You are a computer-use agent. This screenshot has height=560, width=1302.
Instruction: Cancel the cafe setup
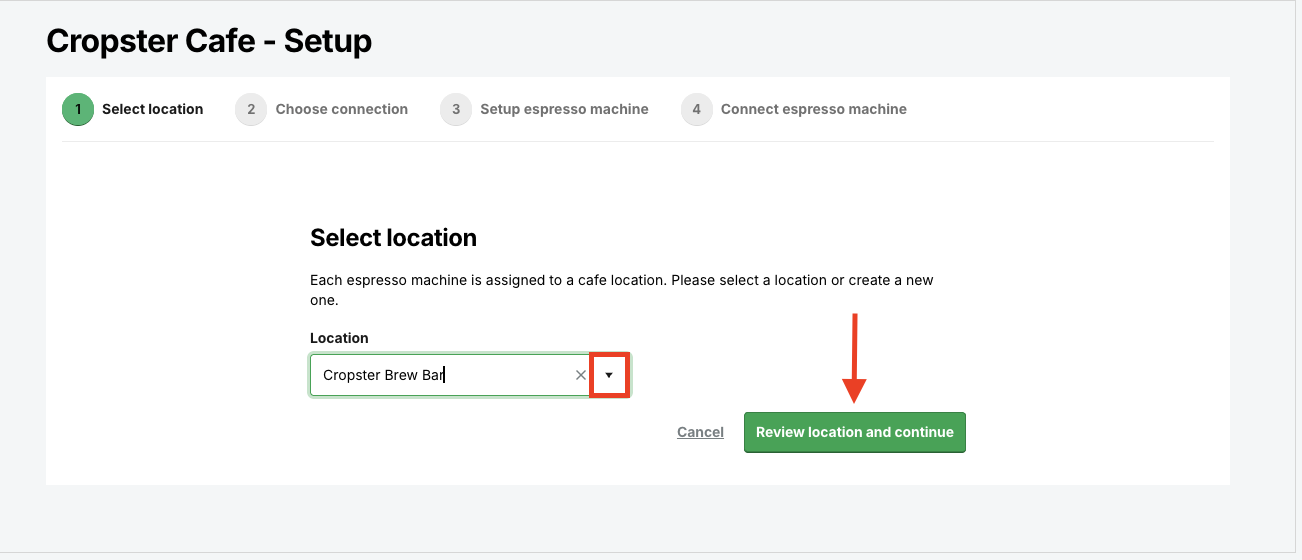700,432
